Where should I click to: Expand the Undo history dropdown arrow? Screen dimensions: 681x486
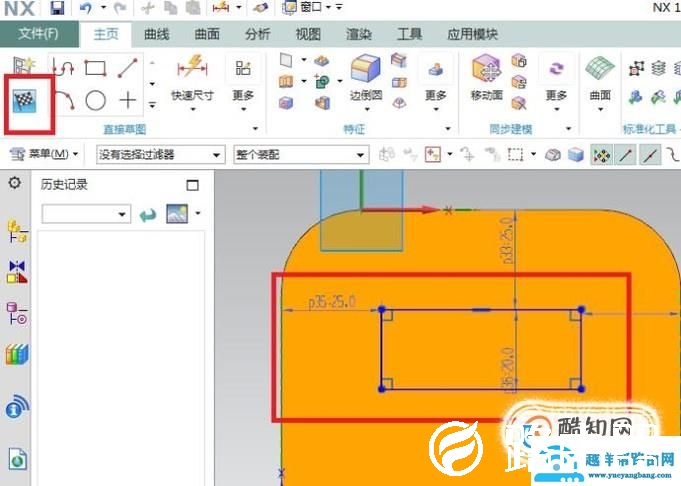103,7
